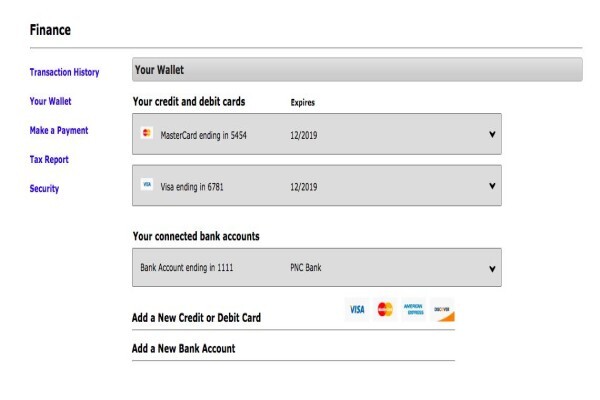600x400 pixels.
Task: Select the Visa ending in 6781 row
Action: click(317, 185)
